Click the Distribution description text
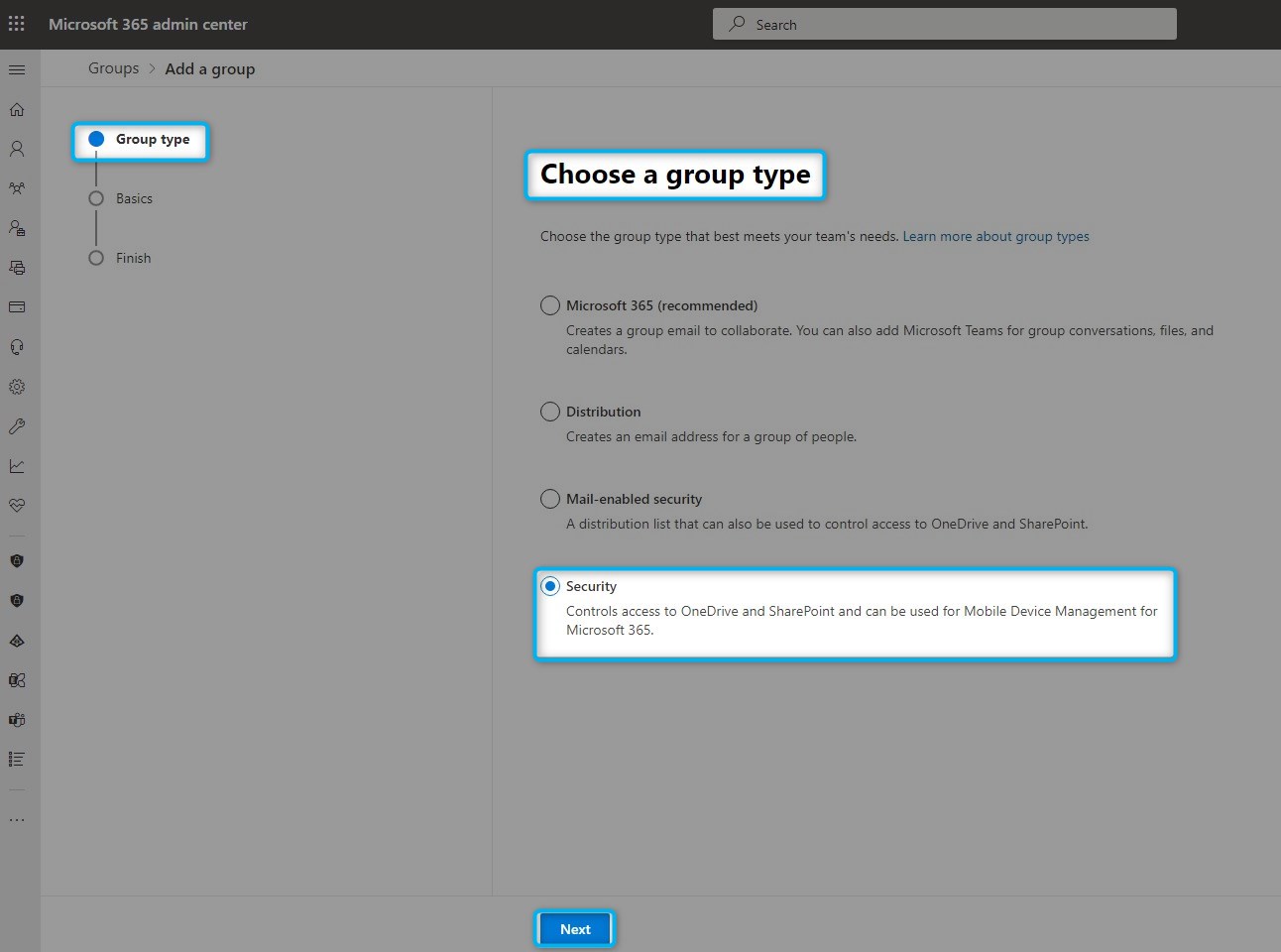1281x952 pixels. point(711,436)
